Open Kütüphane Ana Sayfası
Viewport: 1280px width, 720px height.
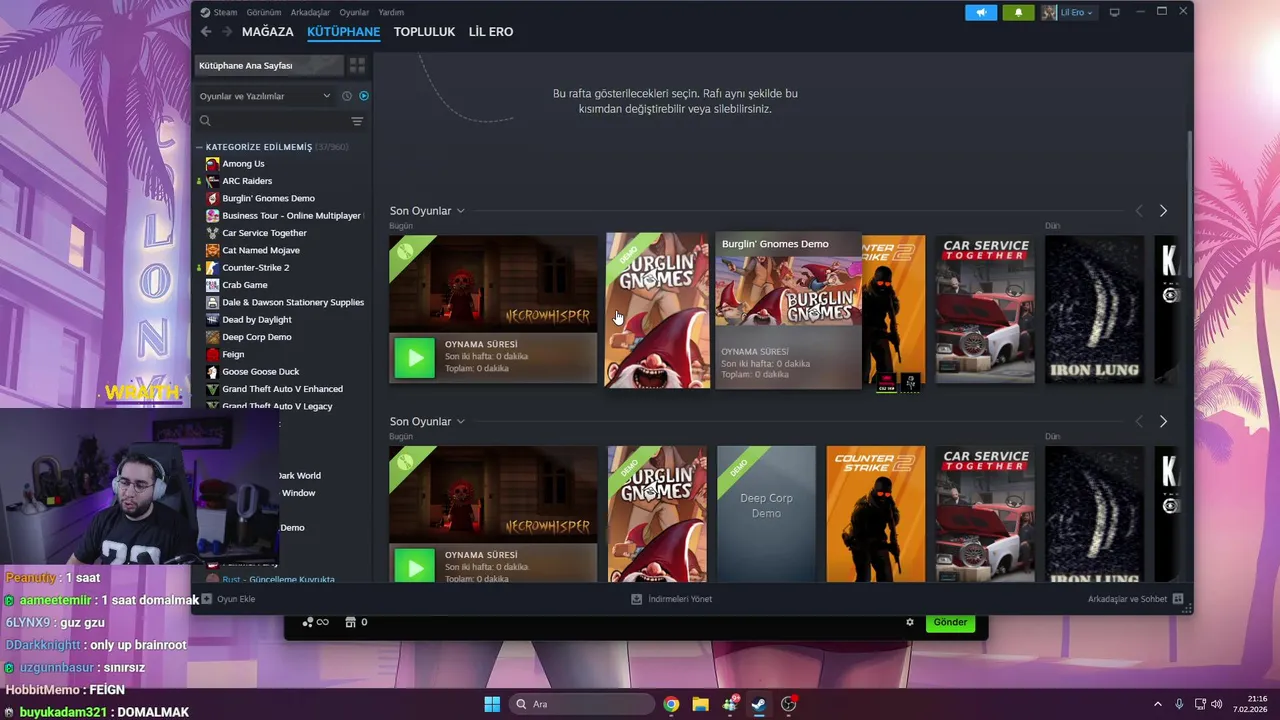tap(267, 66)
